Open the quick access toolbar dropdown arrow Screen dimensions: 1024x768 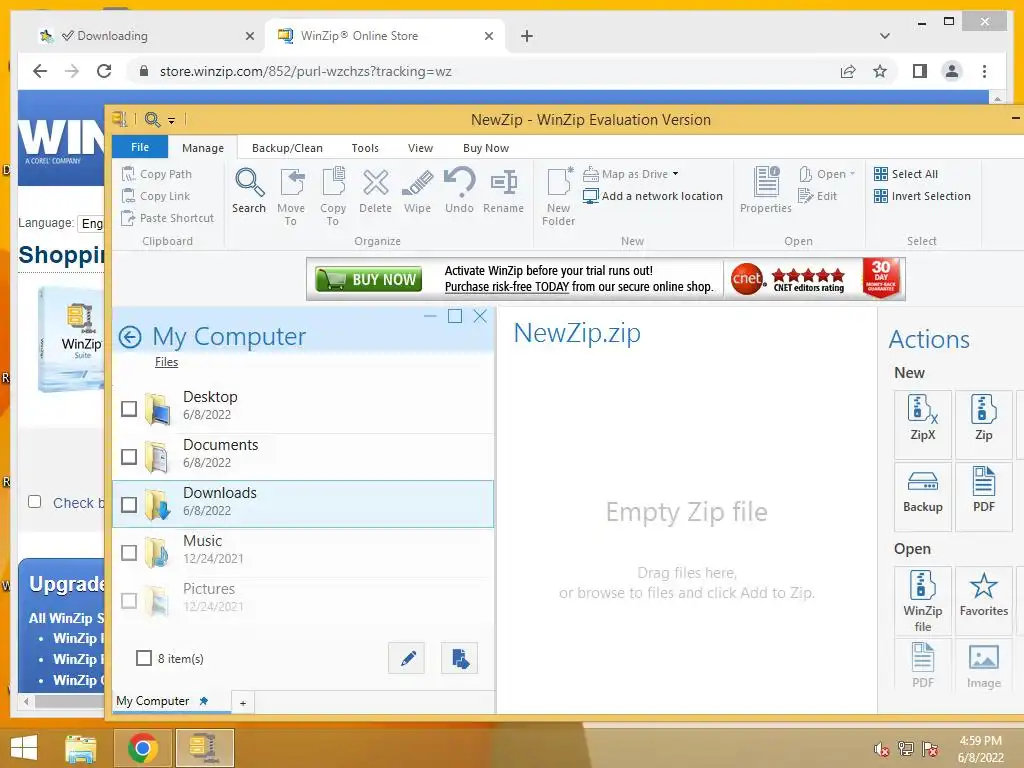pos(171,120)
